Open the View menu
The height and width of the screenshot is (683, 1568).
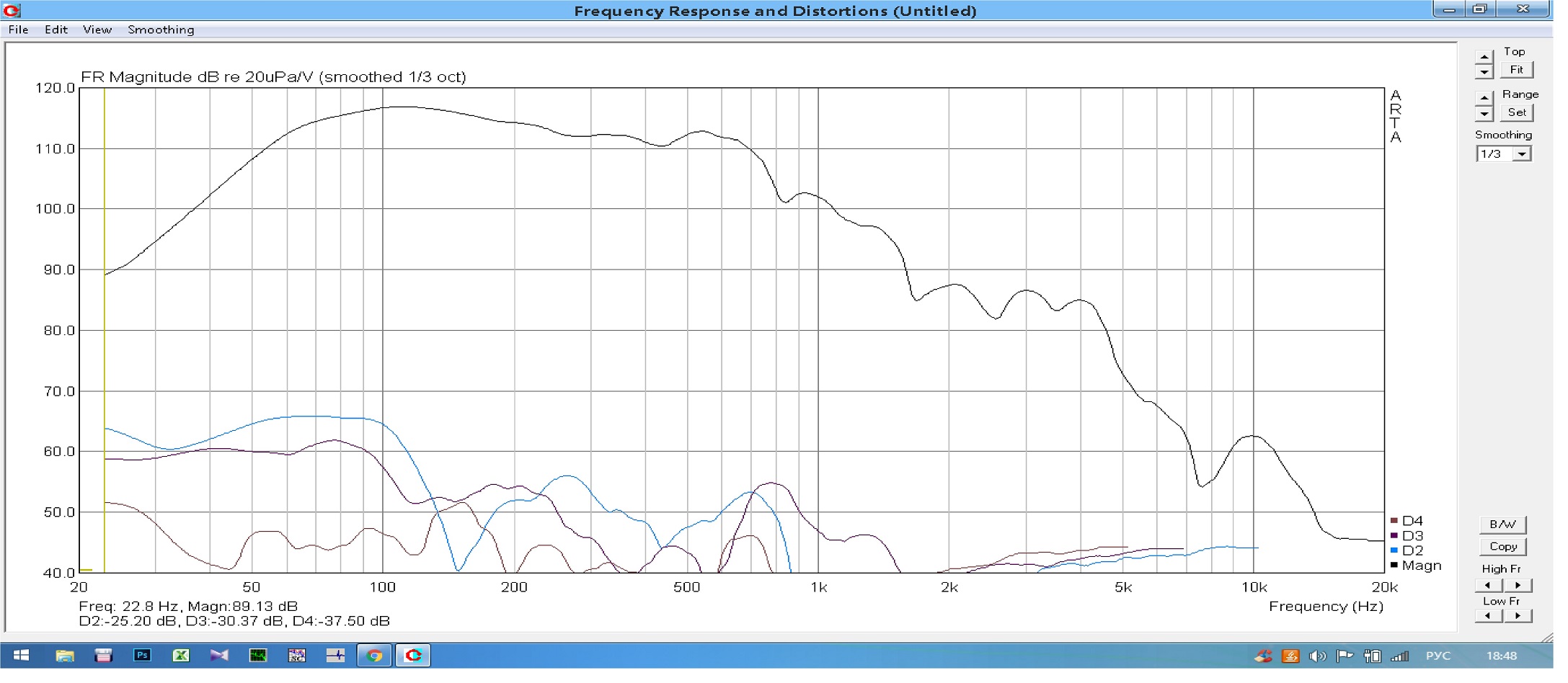point(97,30)
